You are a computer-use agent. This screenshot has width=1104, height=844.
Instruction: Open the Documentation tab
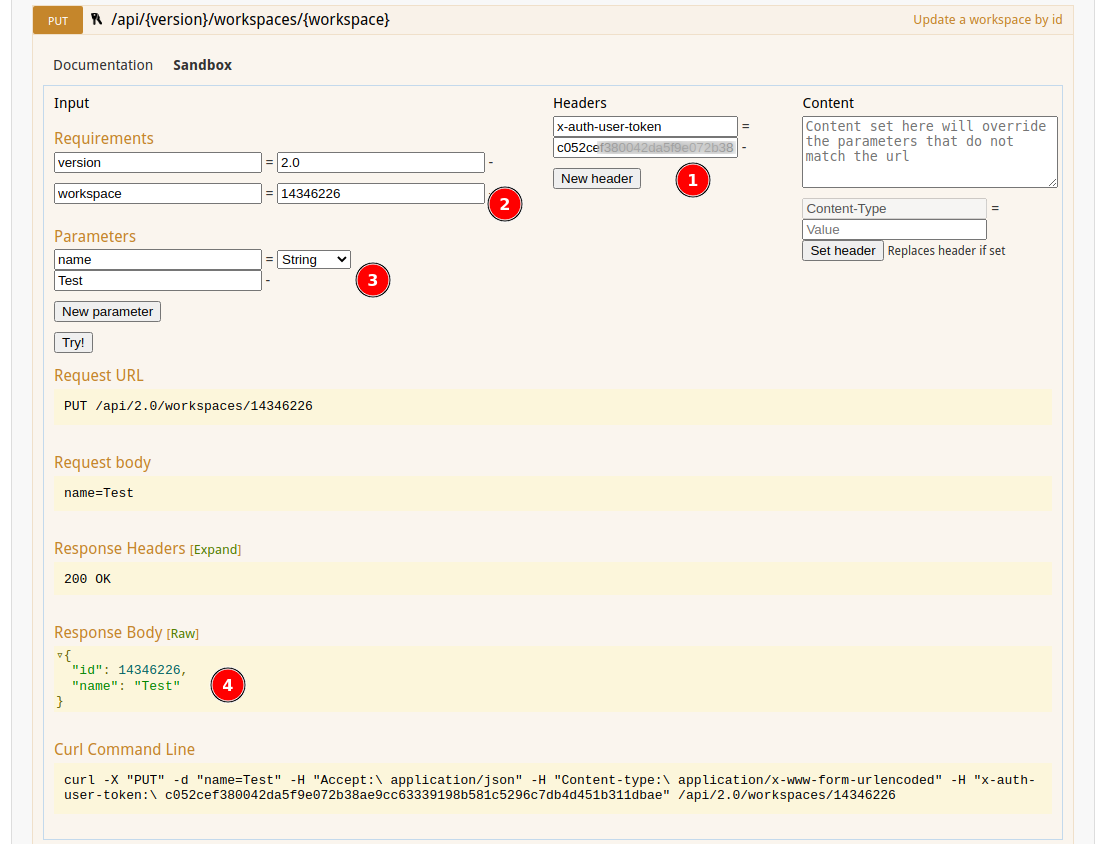103,65
